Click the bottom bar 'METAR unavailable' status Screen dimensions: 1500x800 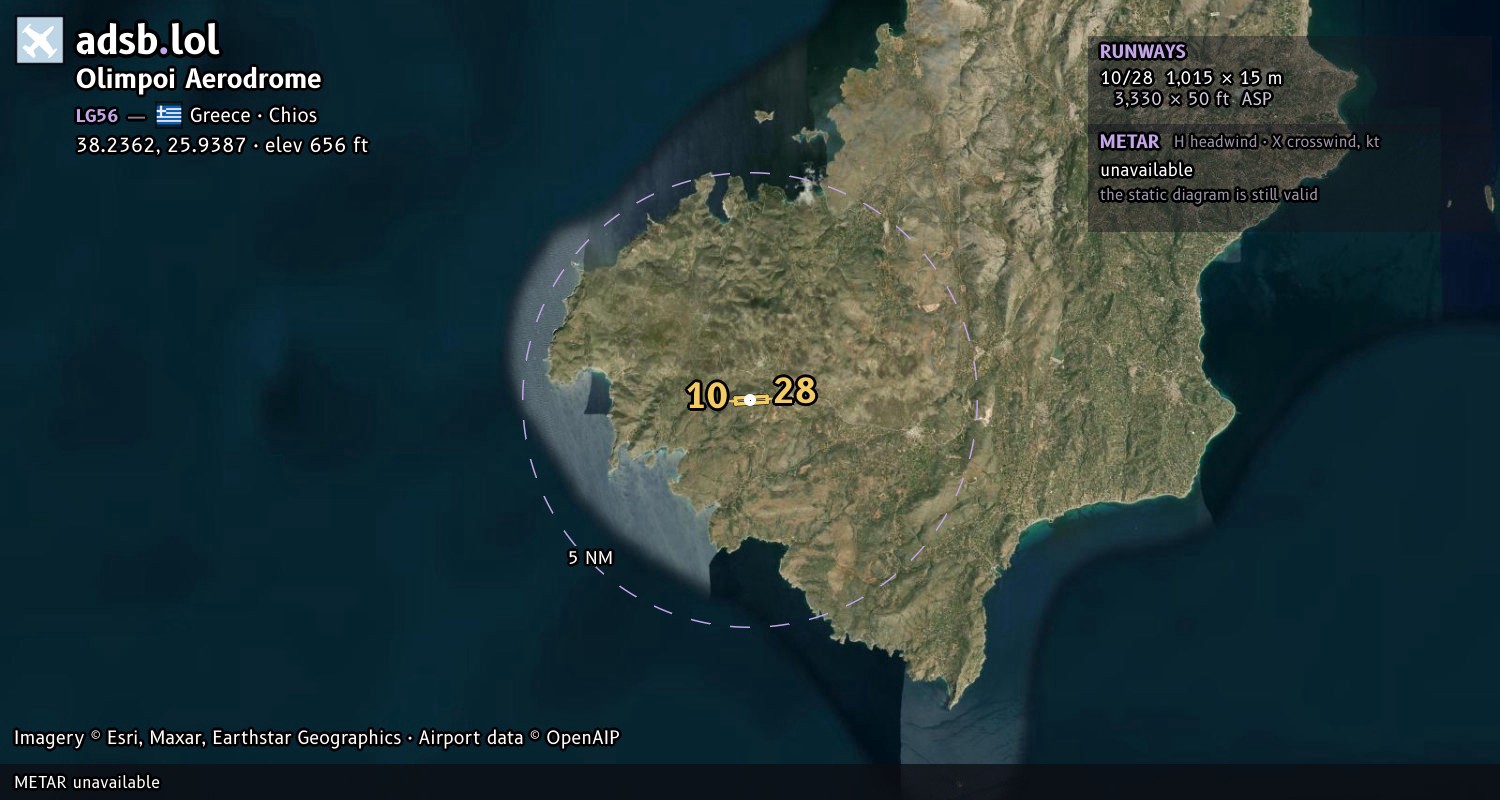(87, 782)
